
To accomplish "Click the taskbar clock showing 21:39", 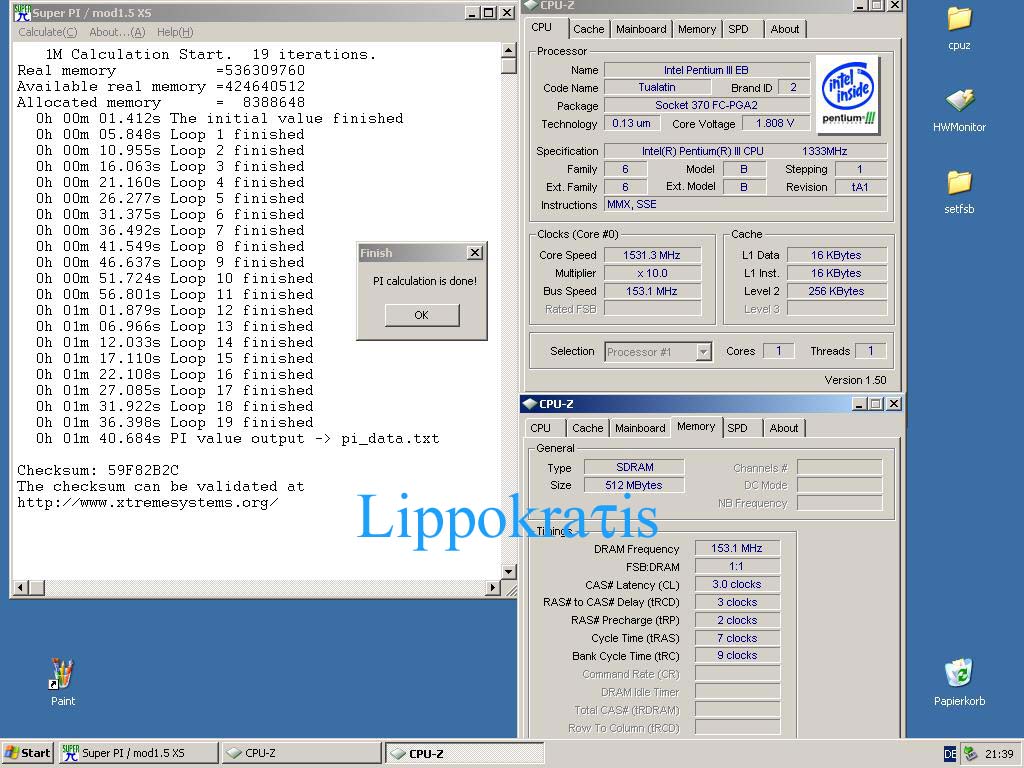I will pyautogui.click(x=999, y=754).
